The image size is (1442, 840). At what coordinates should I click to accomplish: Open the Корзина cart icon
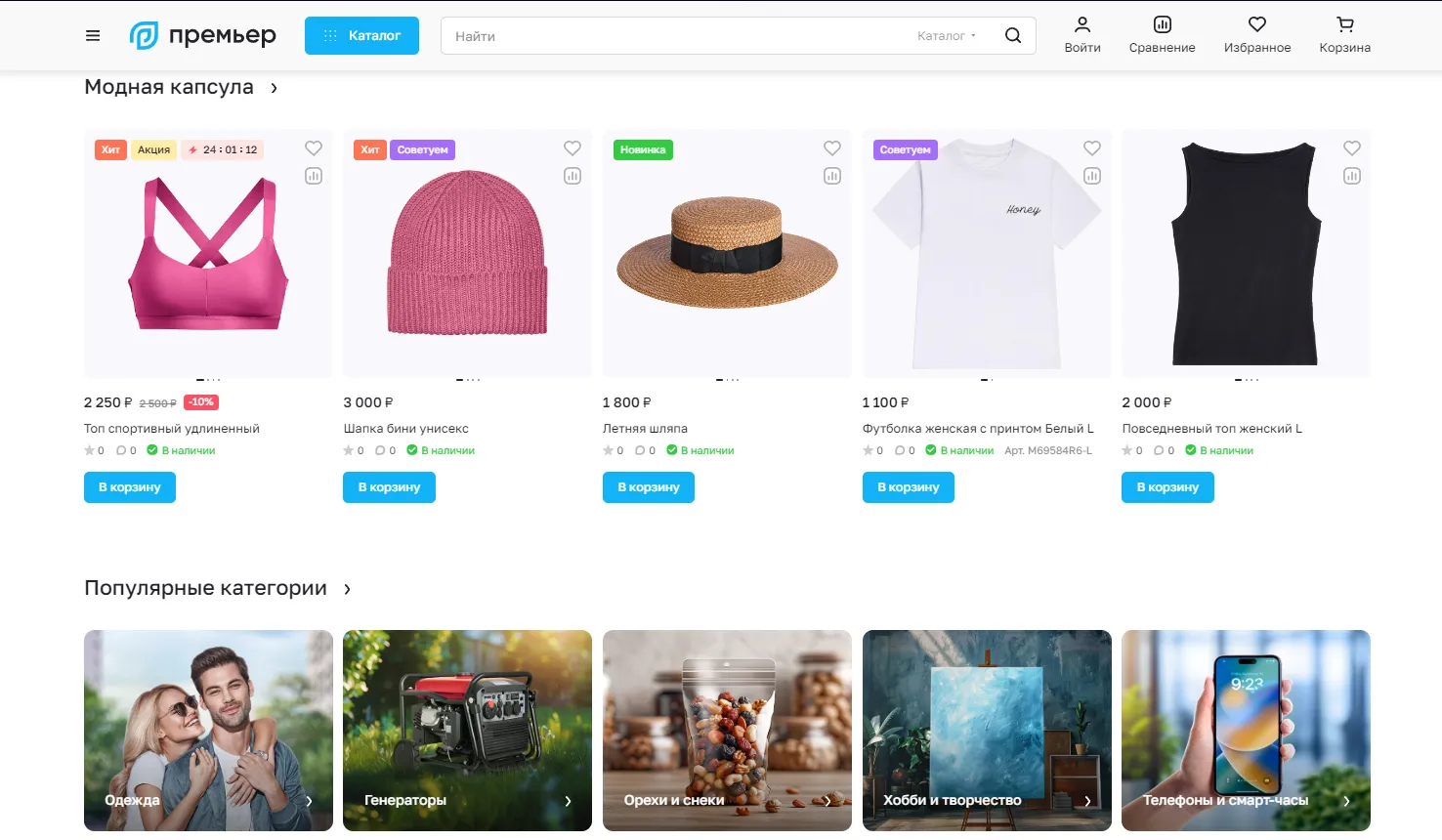click(x=1344, y=35)
